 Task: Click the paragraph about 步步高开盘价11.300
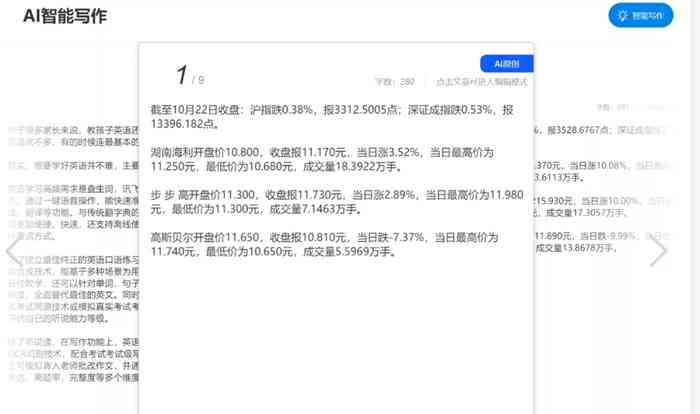(337, 202)
